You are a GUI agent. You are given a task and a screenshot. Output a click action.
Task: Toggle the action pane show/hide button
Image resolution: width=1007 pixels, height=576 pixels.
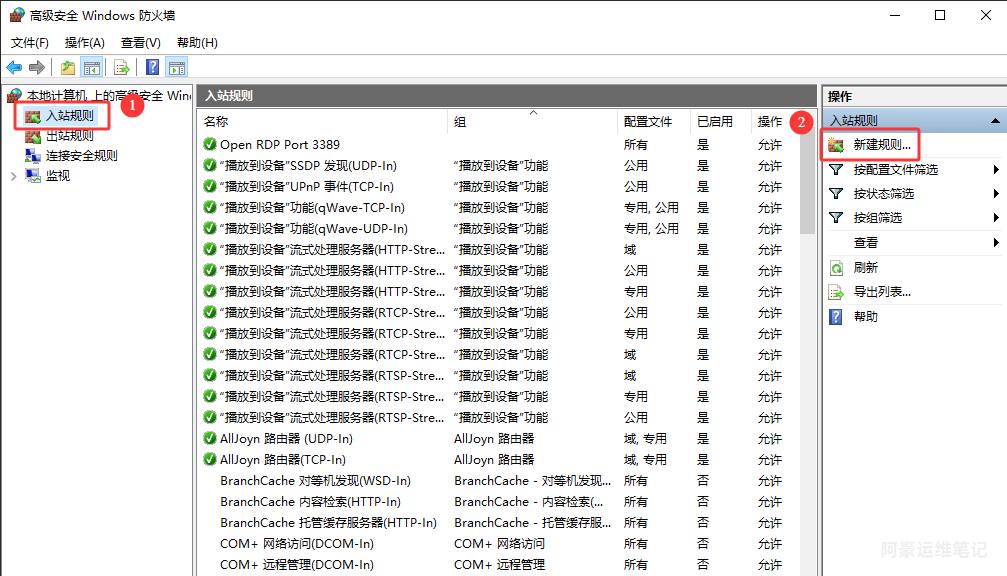point(177,67)
